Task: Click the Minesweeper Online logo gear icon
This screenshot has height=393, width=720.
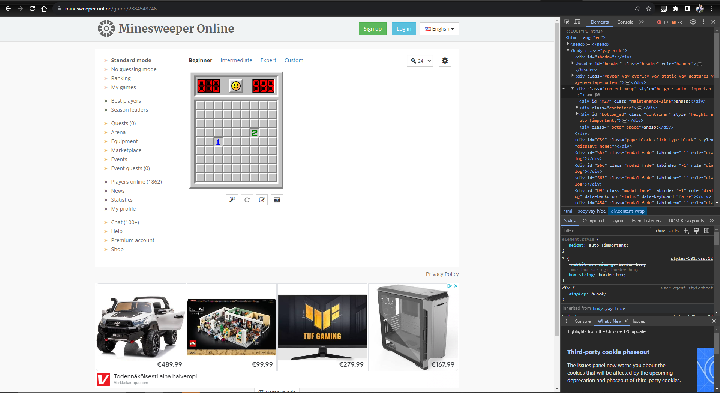Action: [106, 28]
